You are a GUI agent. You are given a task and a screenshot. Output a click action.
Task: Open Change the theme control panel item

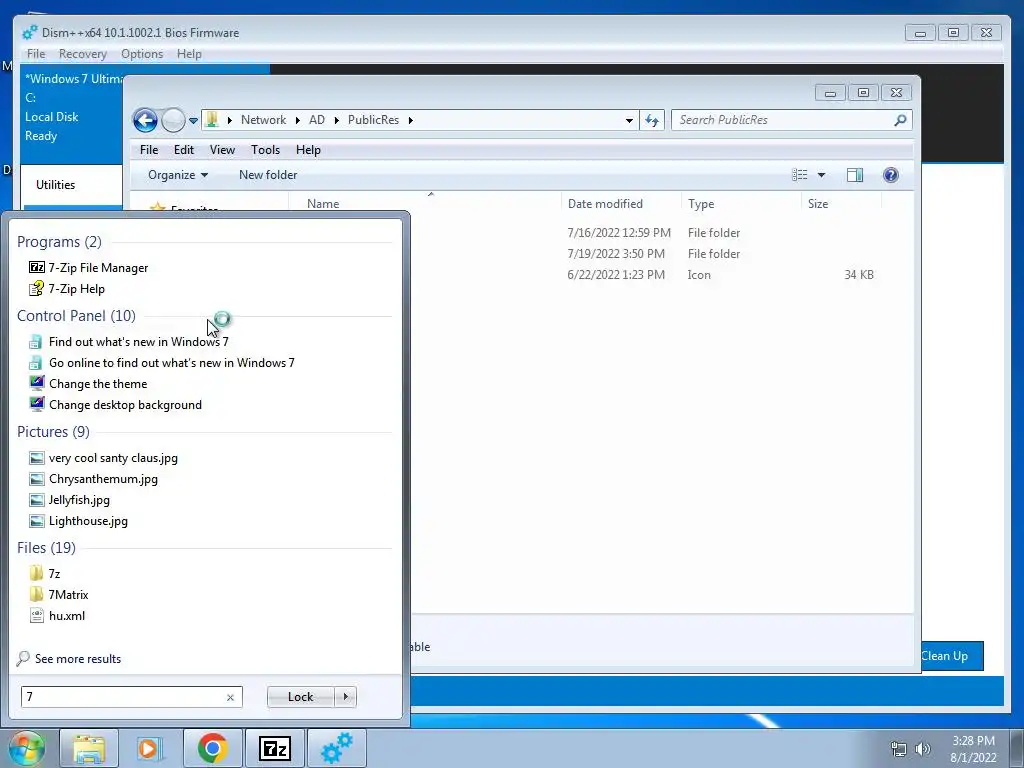89,383
